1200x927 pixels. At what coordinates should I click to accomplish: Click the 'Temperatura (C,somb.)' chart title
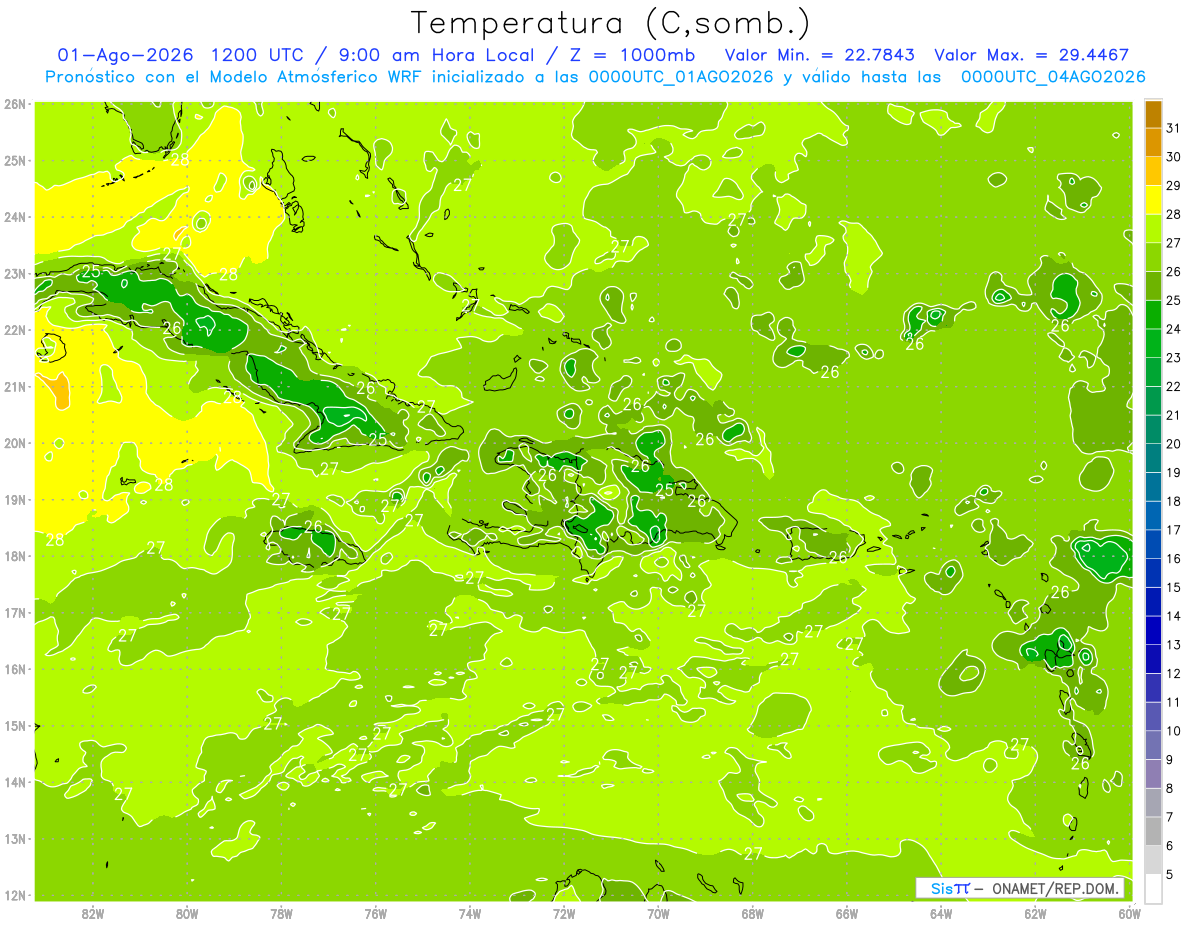(611, 24)
